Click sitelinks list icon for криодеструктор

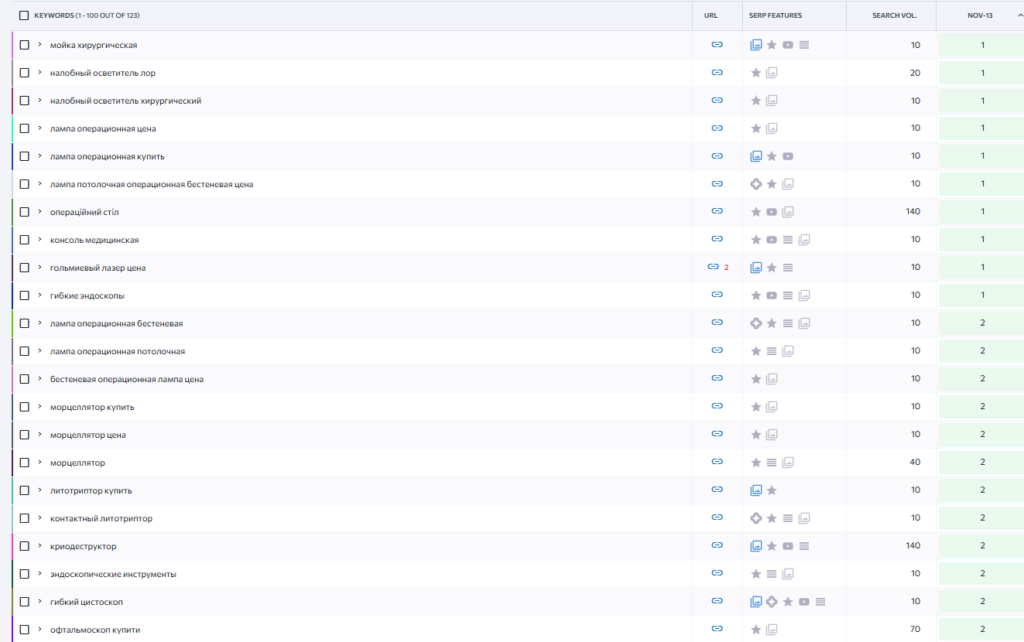[804, 546]
